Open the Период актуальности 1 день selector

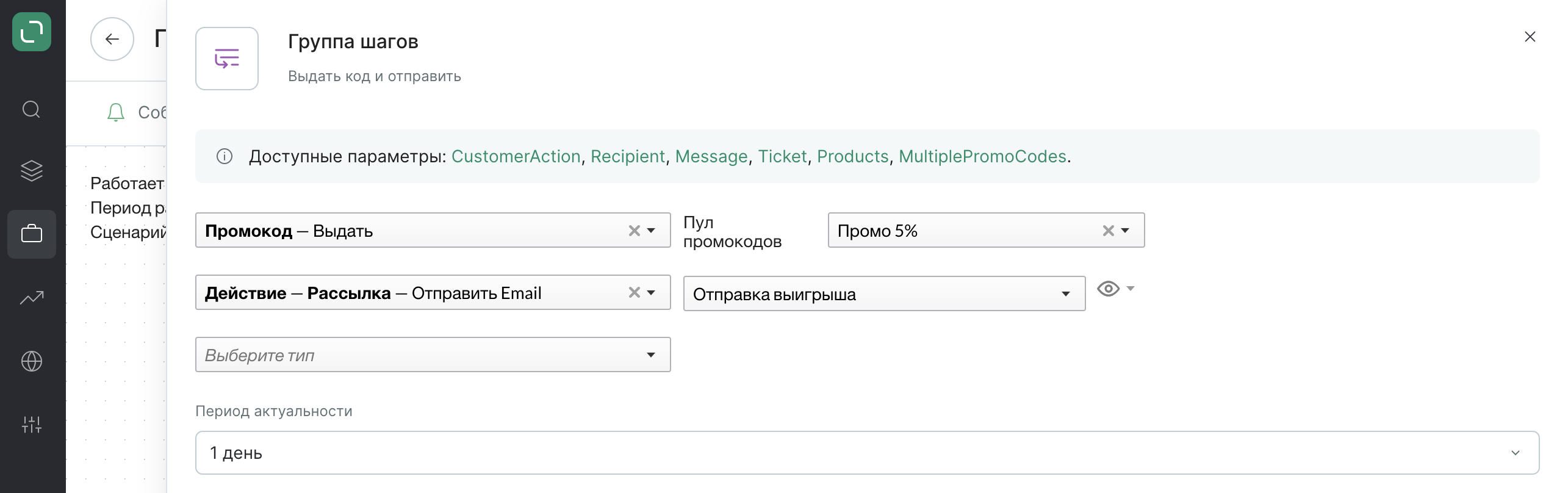click(867, 453)
